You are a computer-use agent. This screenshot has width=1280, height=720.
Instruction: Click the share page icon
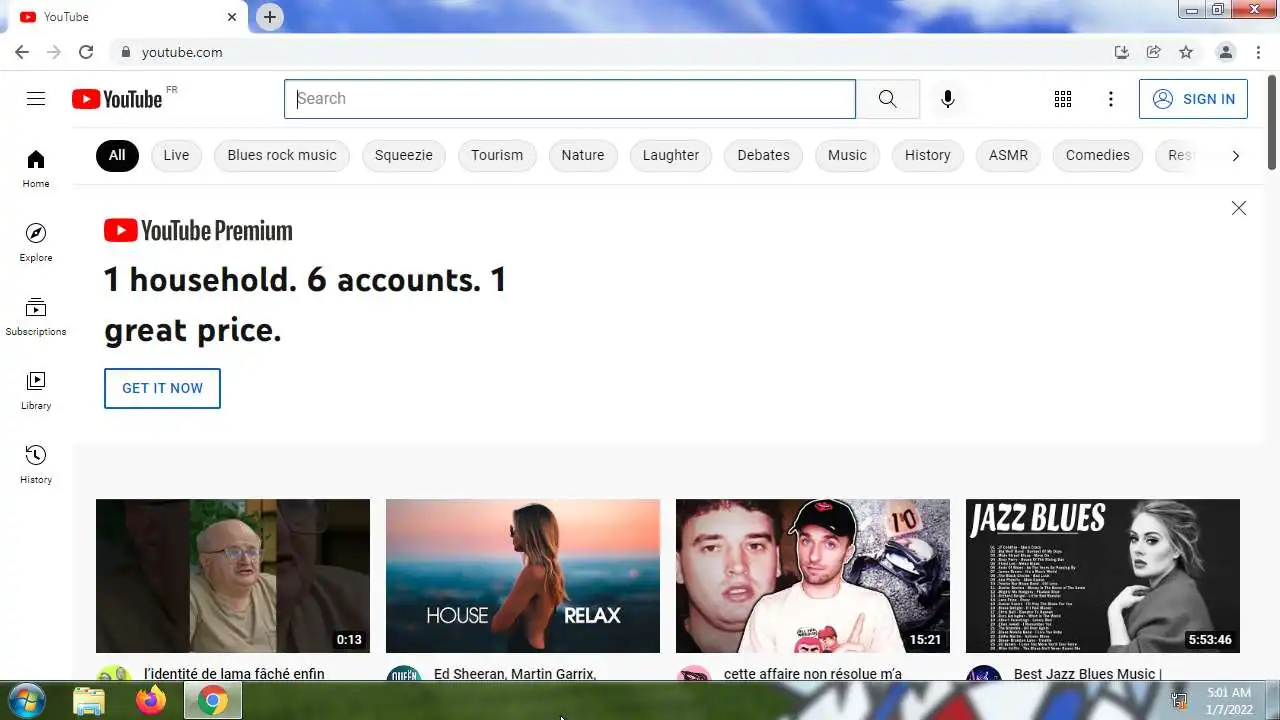(1154, 52)
